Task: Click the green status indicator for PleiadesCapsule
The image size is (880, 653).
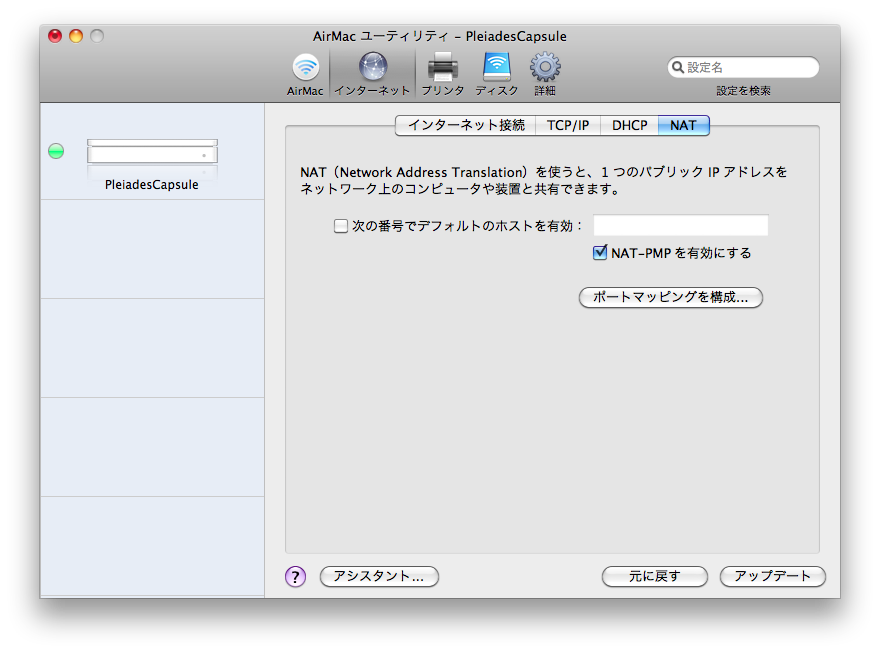Action: point(56,151)
